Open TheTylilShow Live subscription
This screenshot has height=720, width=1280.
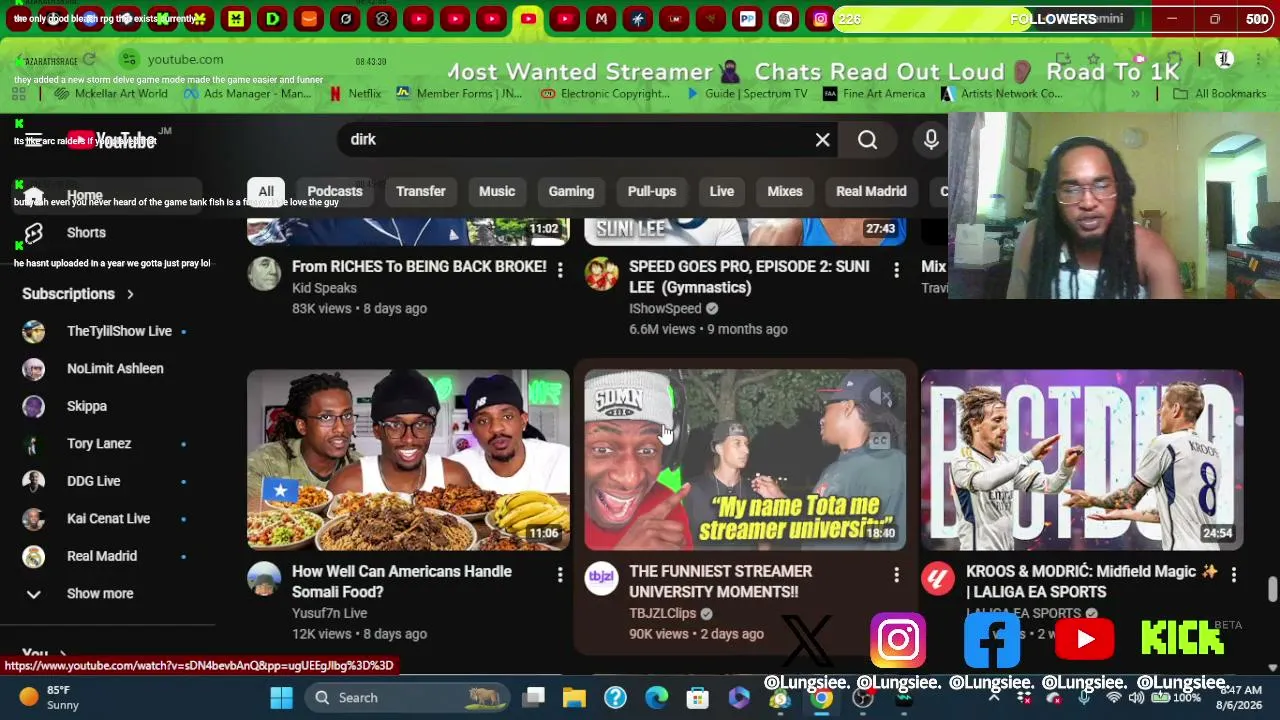pos(107,332)
